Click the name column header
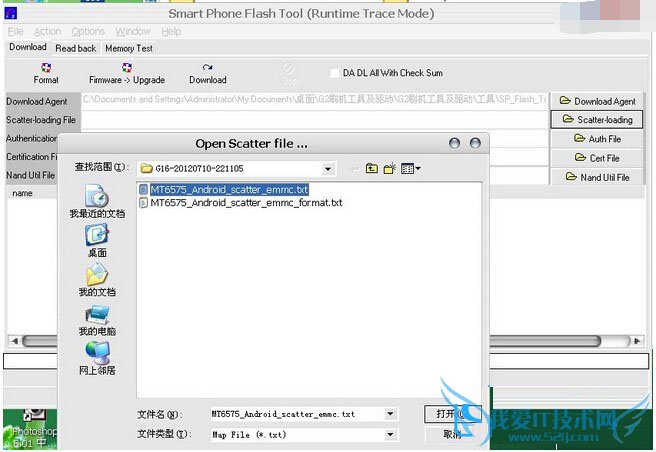 coord(22,193)
